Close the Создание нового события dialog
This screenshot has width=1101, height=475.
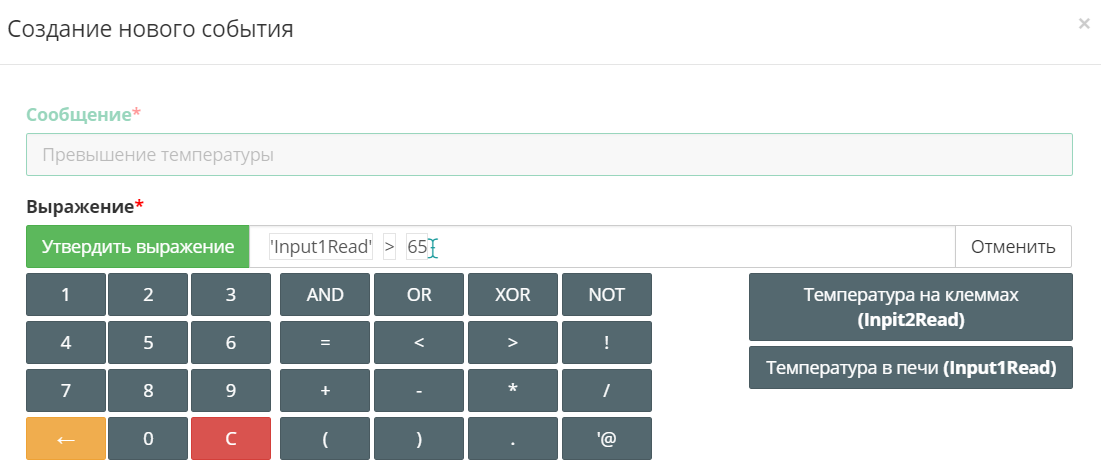1083,23
